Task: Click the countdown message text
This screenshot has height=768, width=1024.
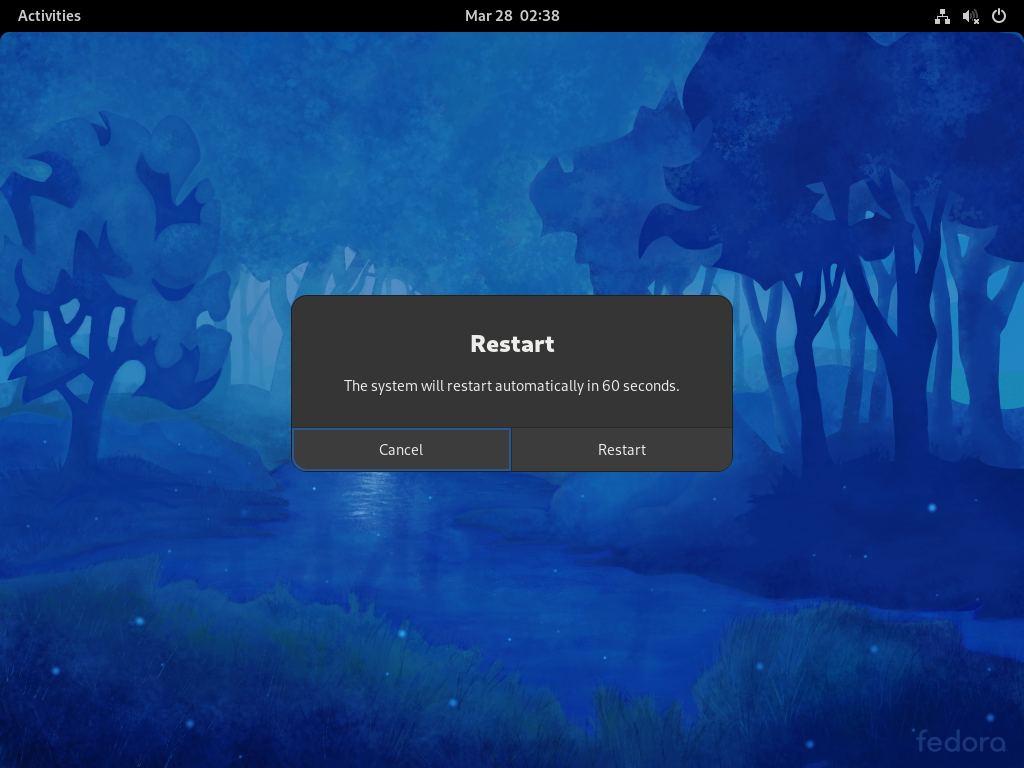Action: pos(512,385)
